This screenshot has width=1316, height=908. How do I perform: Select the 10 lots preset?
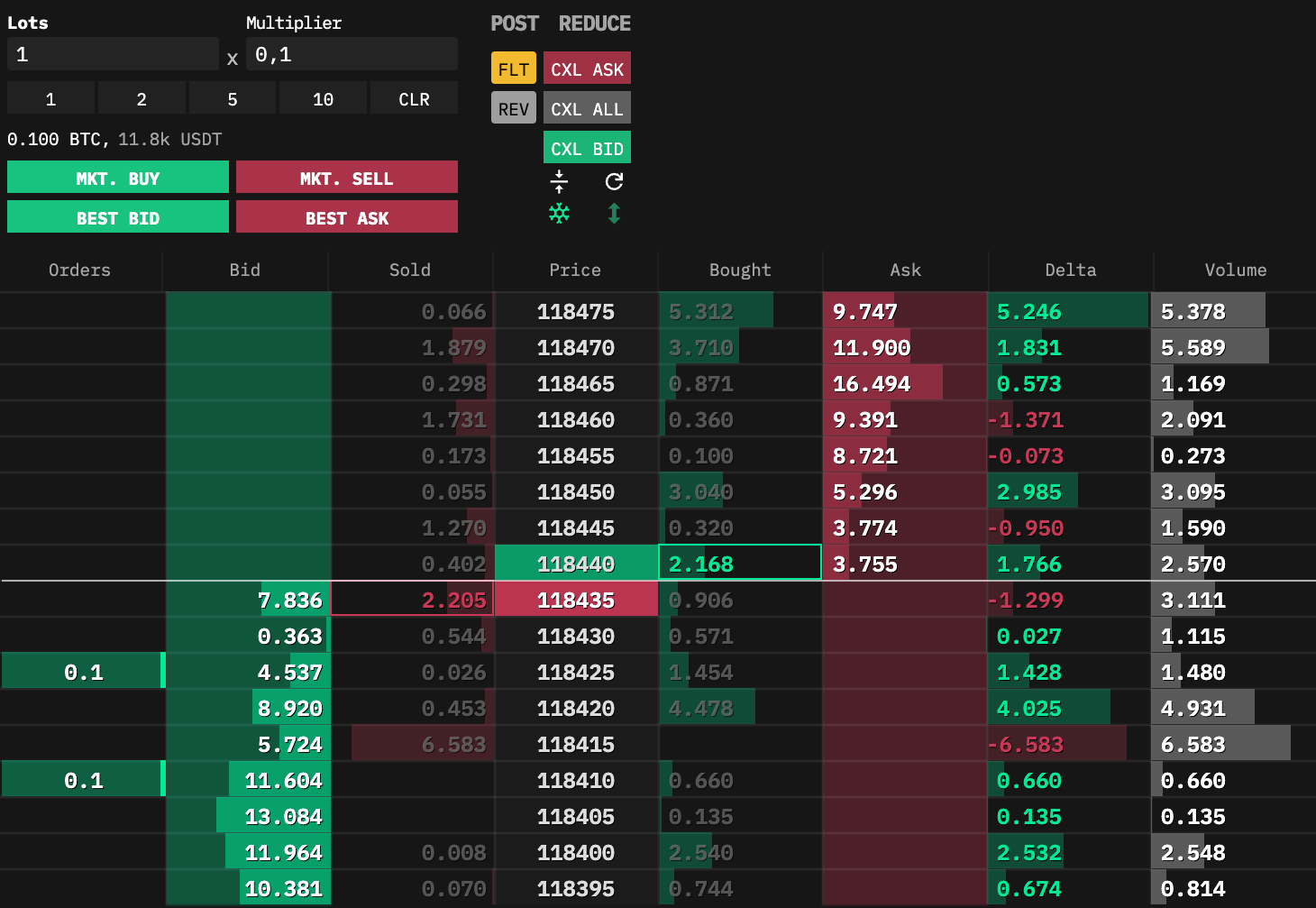tap(323, 99)
